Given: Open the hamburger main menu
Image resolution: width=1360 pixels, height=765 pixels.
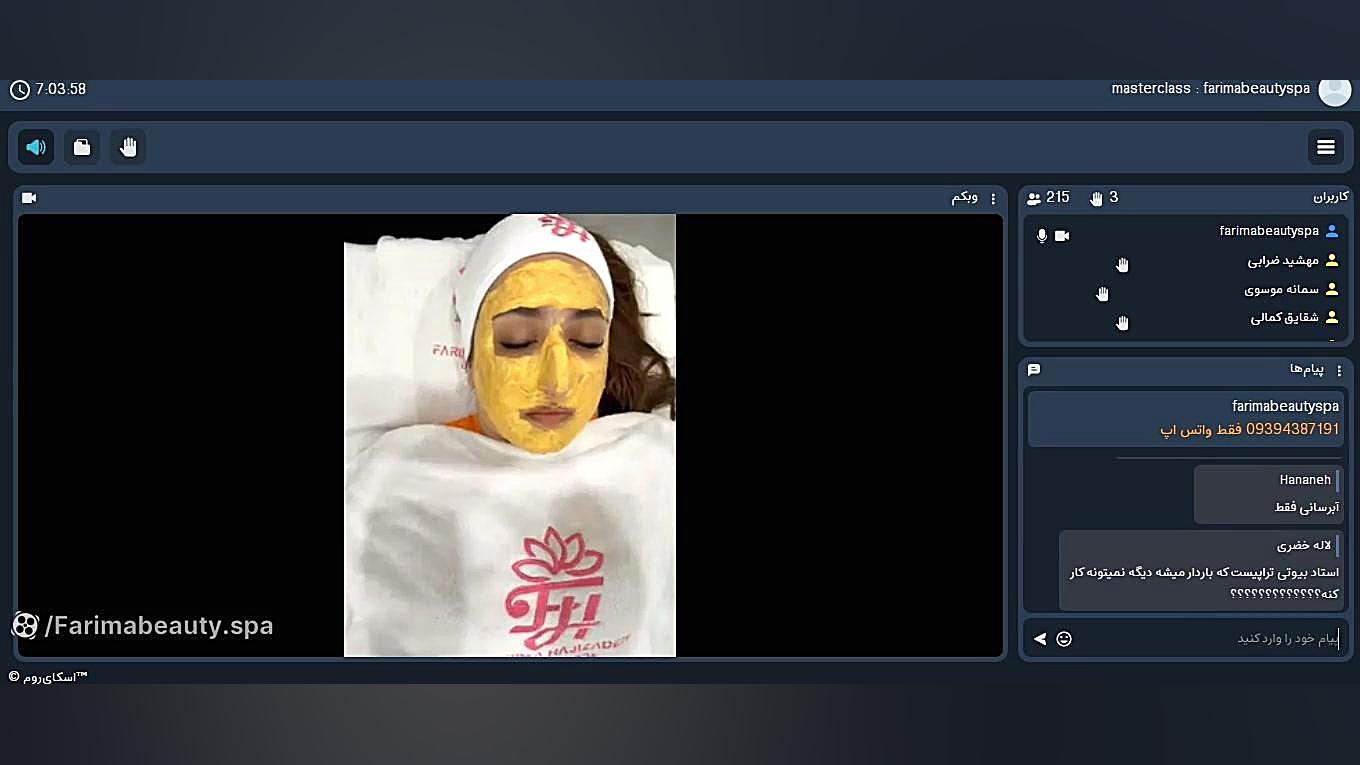Looking at the screenshot, I should pyautogui.click(x=1326, y=147).
